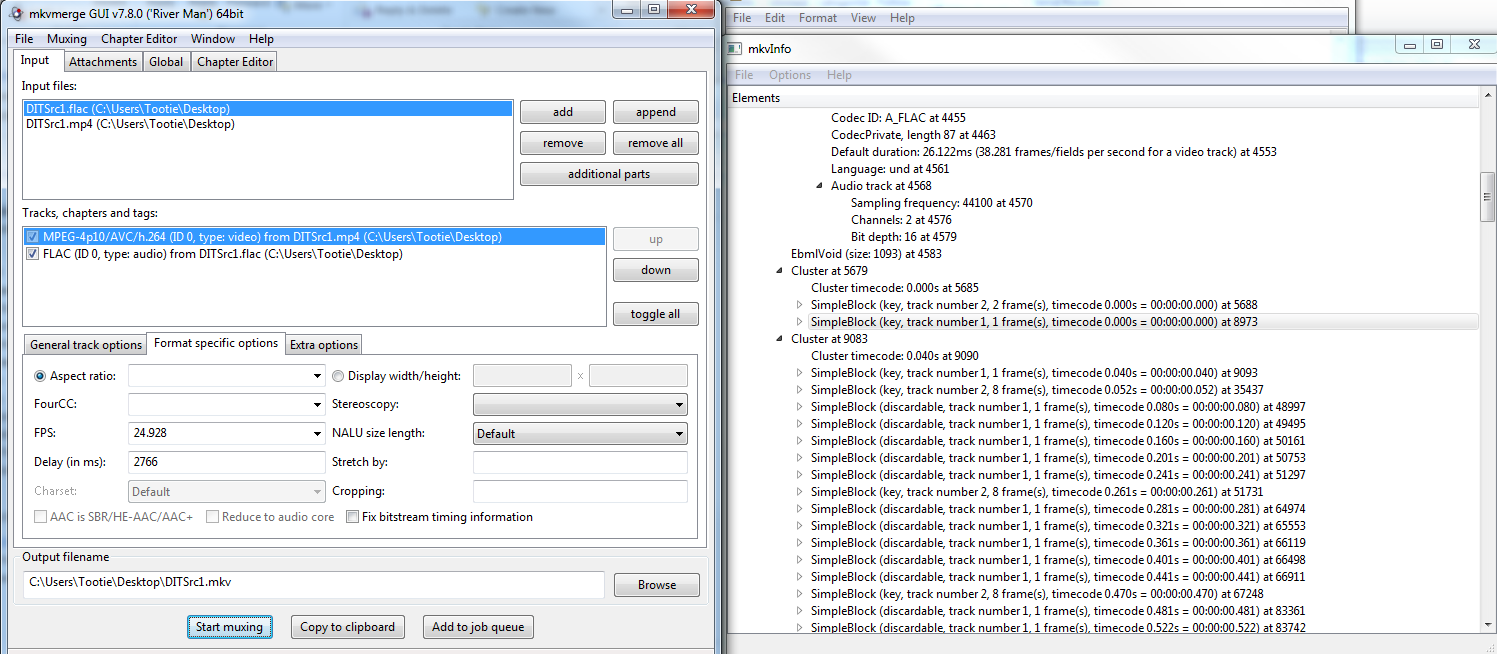Open the Options menu in mkvInfo
1497x654 pixels.
point(790,75)
